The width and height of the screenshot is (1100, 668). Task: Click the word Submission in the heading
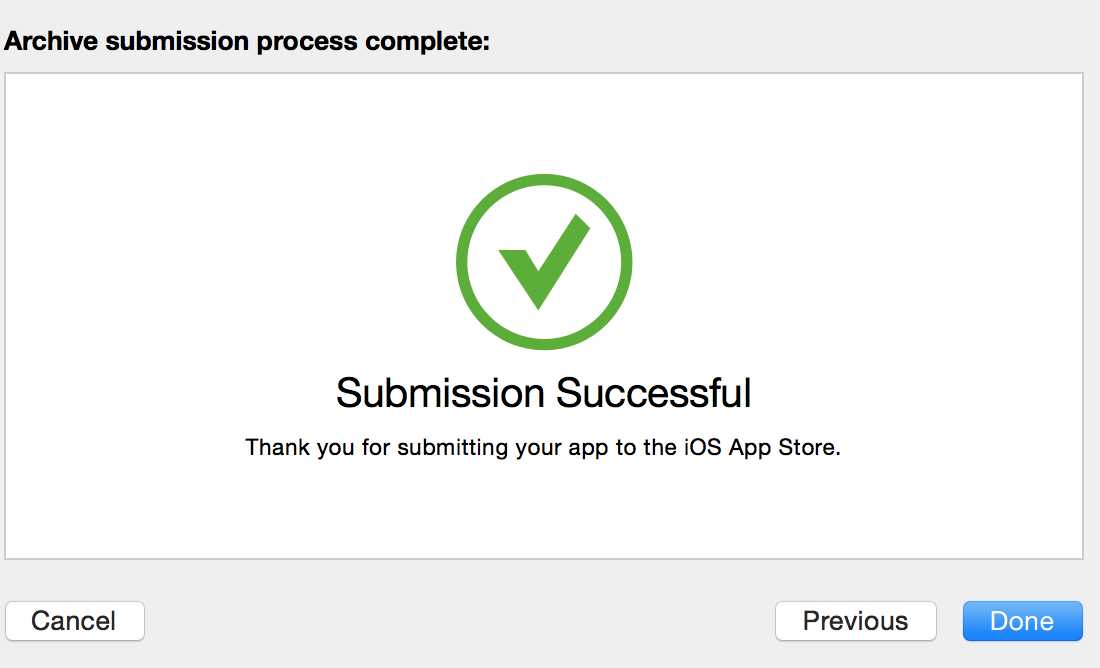pos(440,392)
